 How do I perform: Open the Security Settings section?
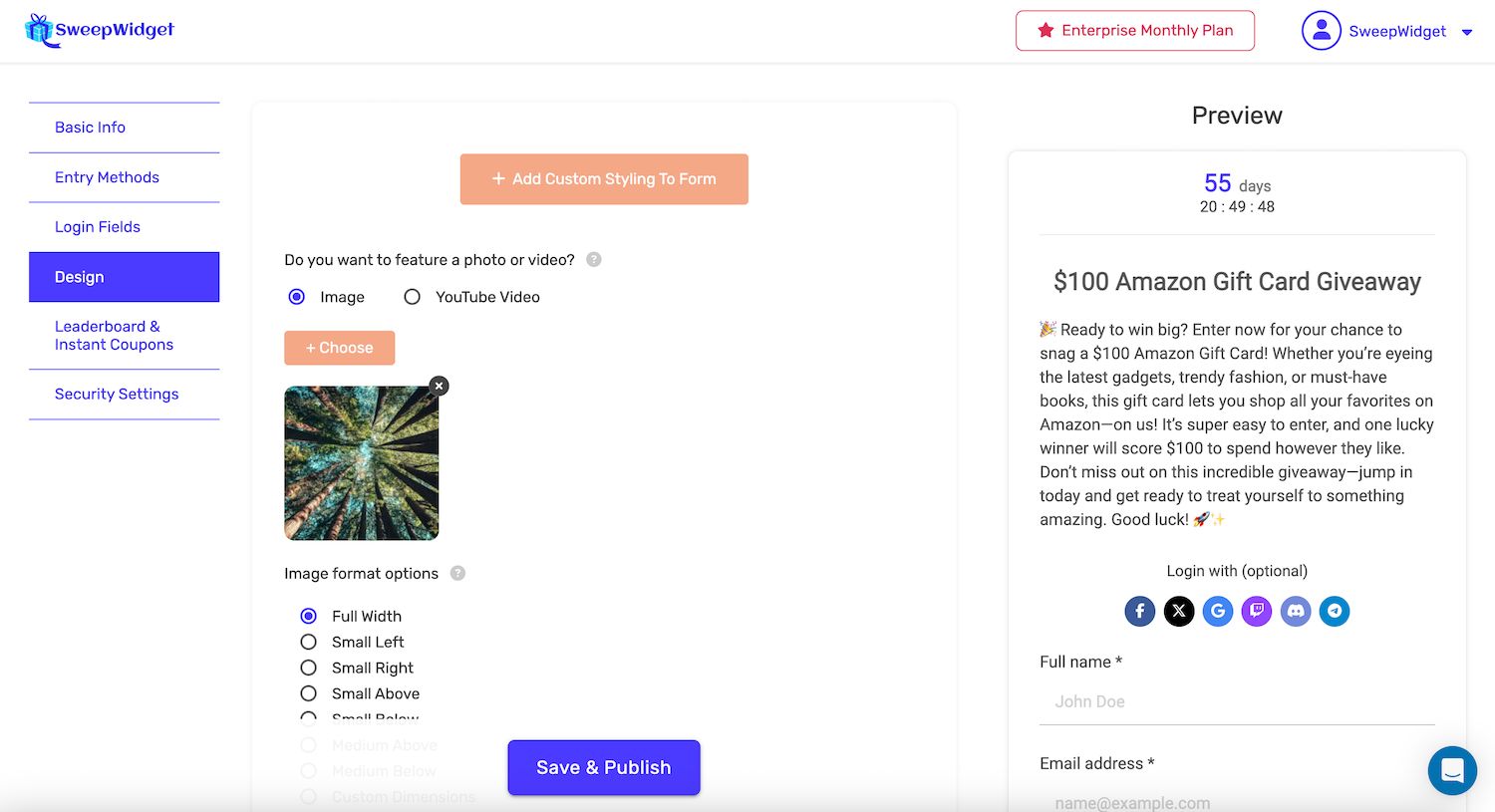pyautogui.click(x=116, y=394)
